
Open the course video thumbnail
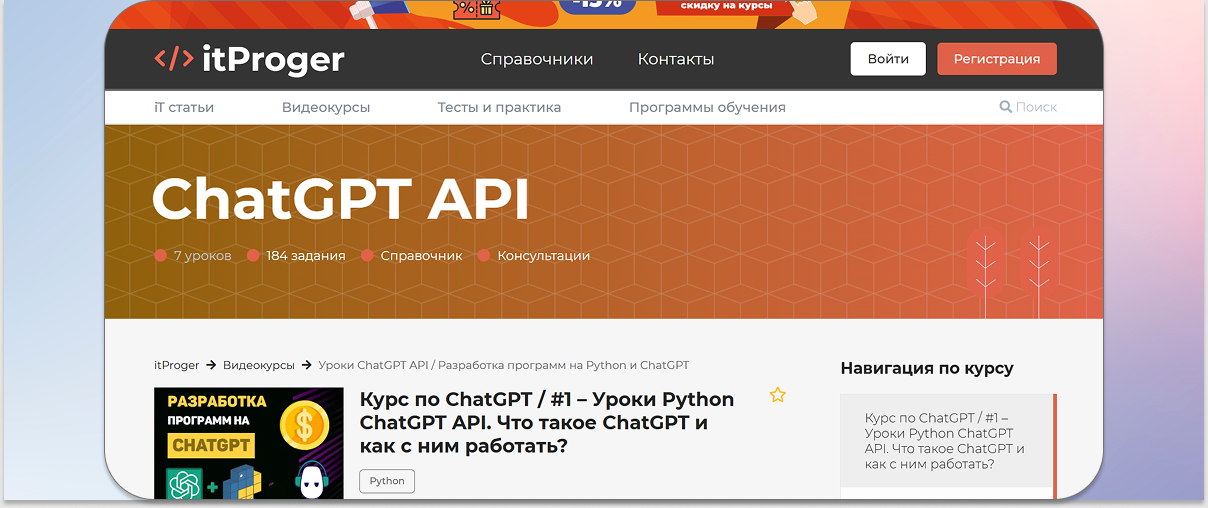click(x=249, y=443)
